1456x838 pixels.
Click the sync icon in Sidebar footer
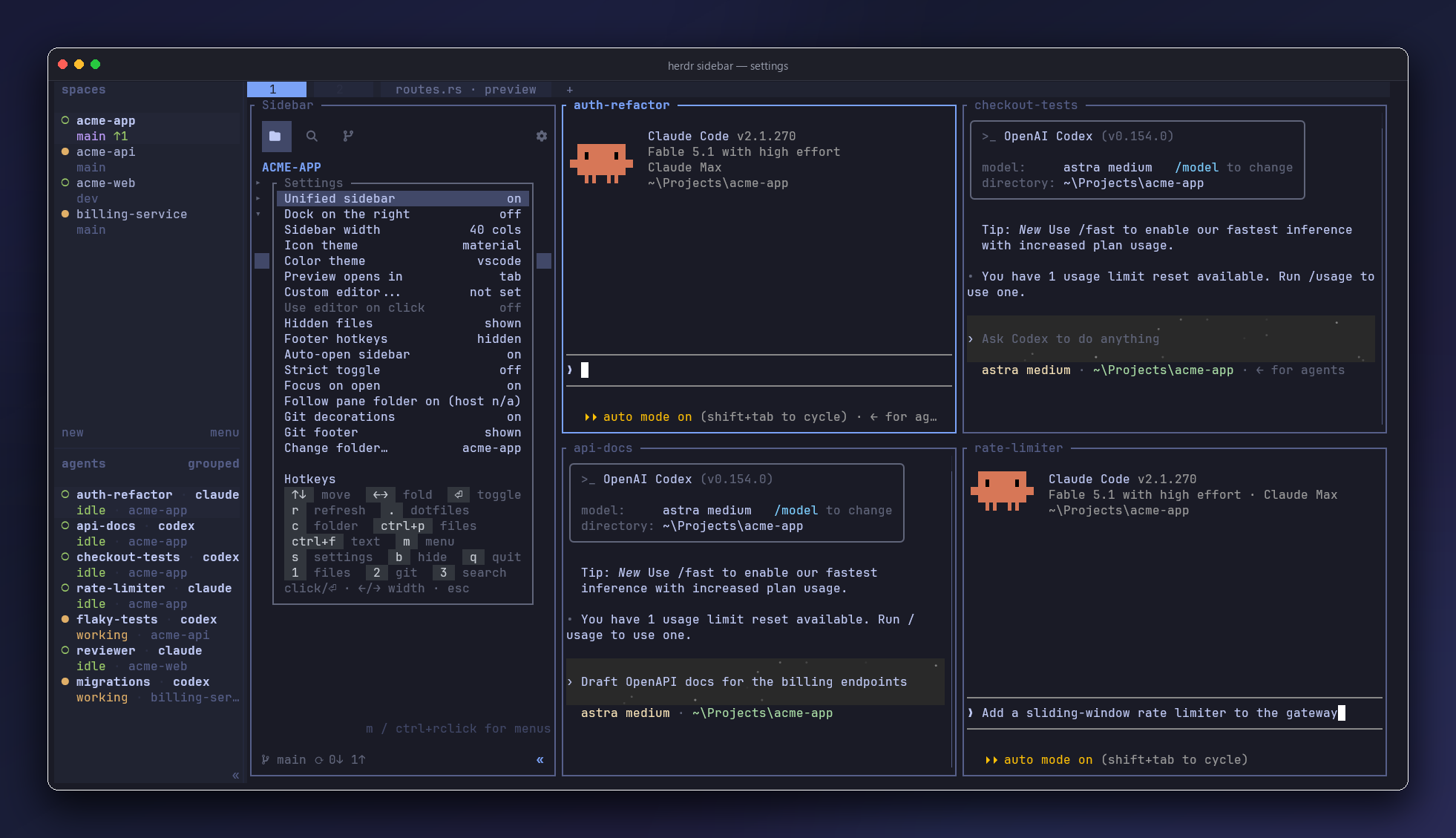click(x=319, y=759)
